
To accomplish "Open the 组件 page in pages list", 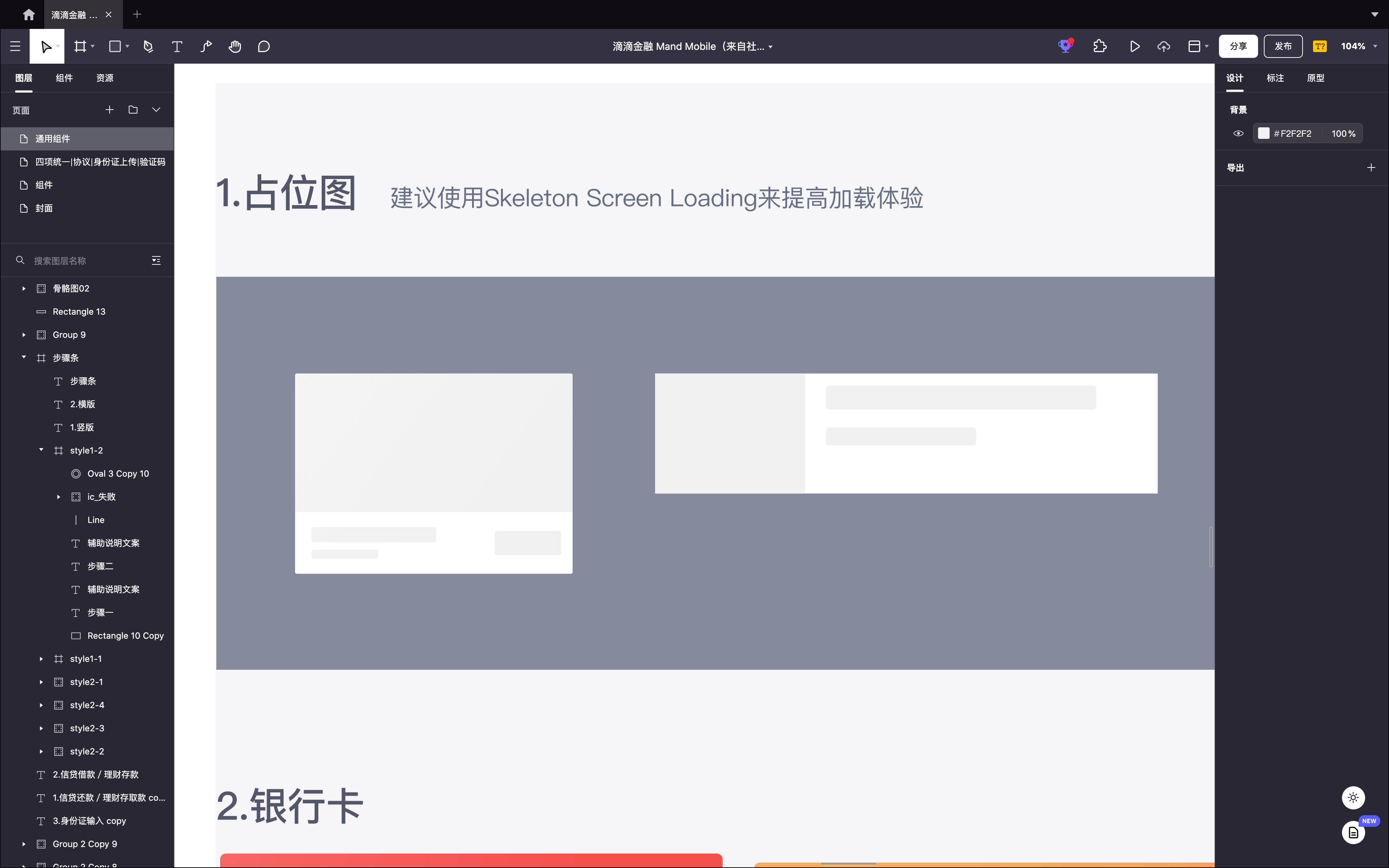I will pos(87,185).
